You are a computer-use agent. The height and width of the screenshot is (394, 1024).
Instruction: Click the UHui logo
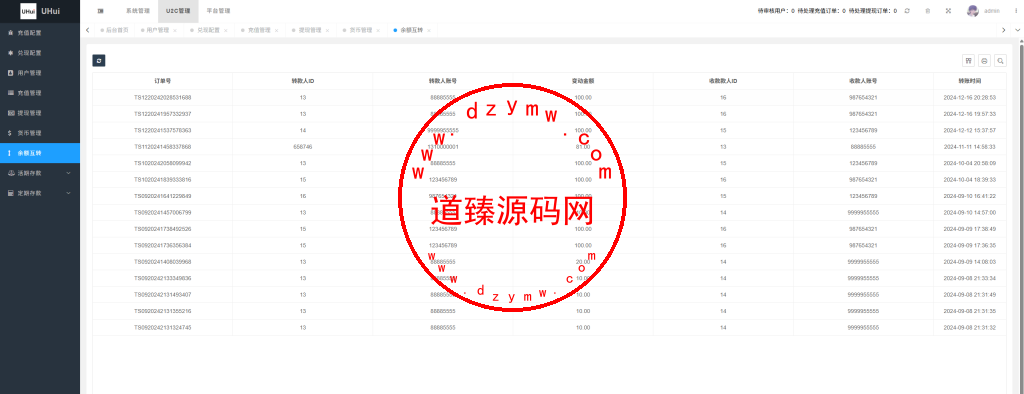click(28, 11)
